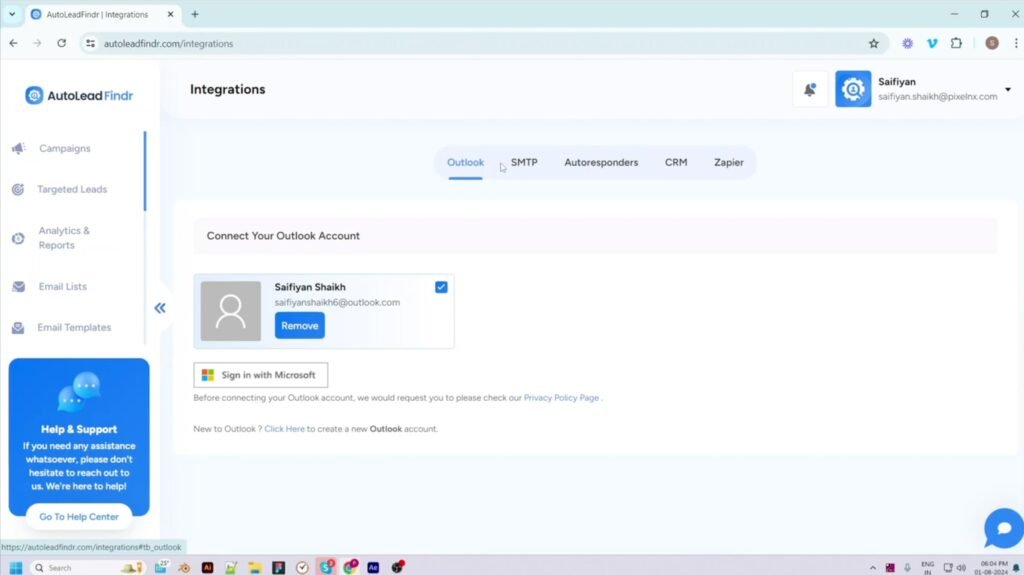Open the tab search dropdown arrow
The width and height of the screenshot is (1024, 575).
pyautogui.click(x=12, y=14)
